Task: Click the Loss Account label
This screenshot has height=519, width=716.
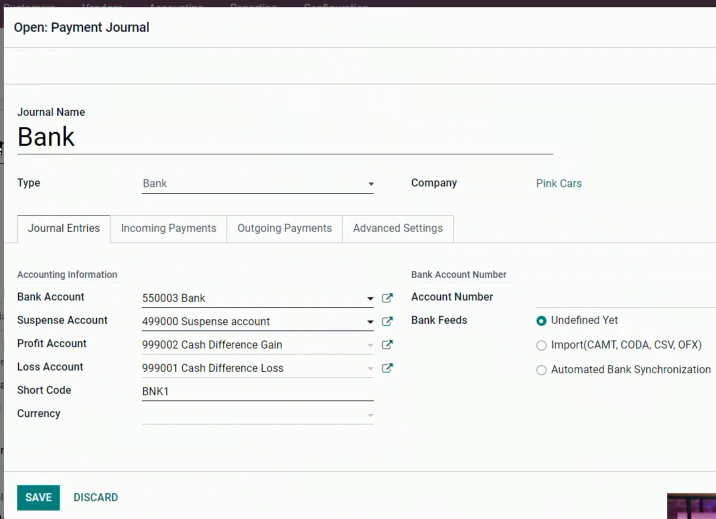Action: click(50, 367)
